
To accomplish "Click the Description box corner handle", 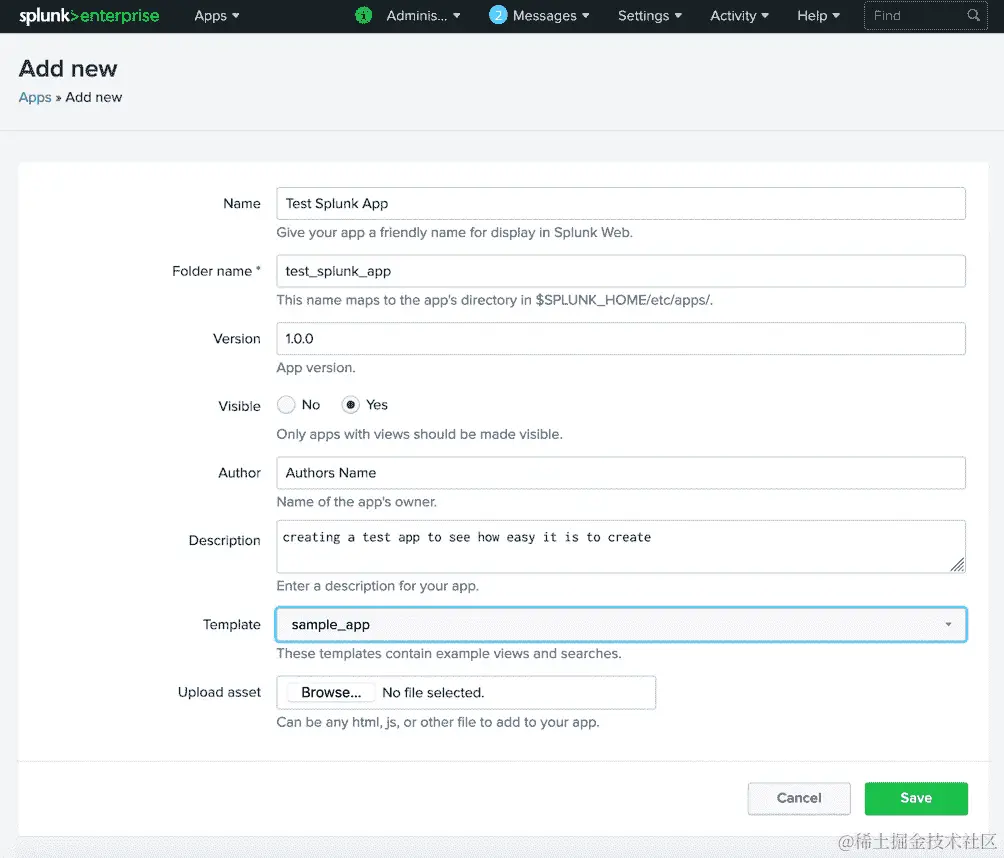I will click(x=957, y=565).
